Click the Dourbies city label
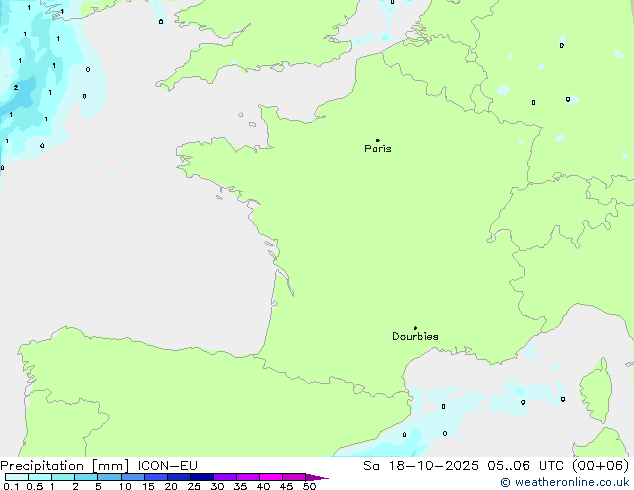Image resolution: width=634 pixels, height=490 pixels. coord(415,336)
